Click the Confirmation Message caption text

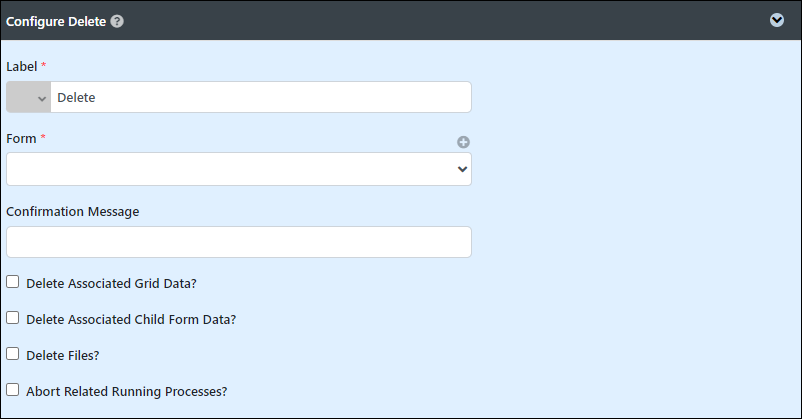pos(73,212)
